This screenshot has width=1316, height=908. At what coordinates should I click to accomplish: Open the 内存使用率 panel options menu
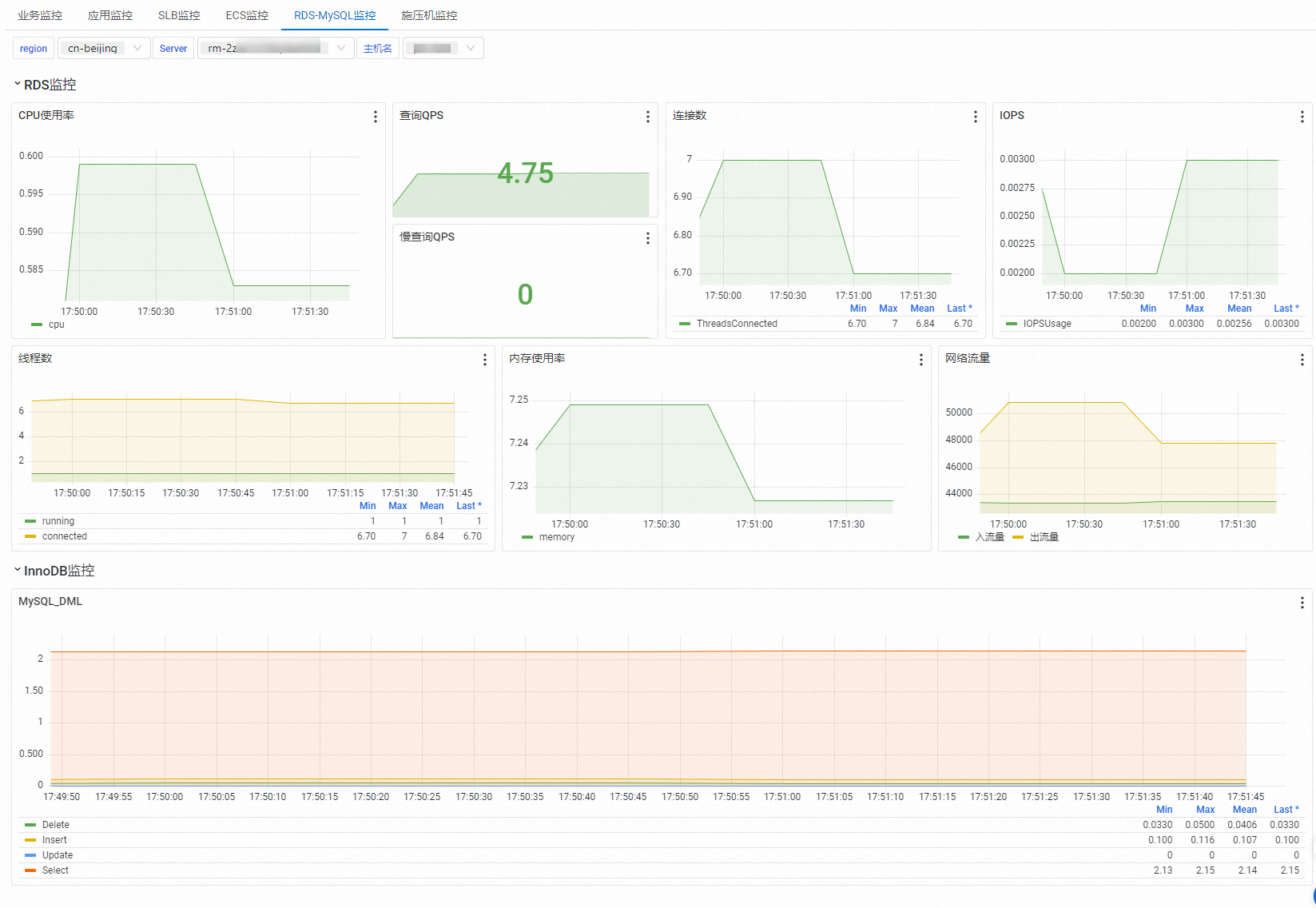tap(920, 360)
